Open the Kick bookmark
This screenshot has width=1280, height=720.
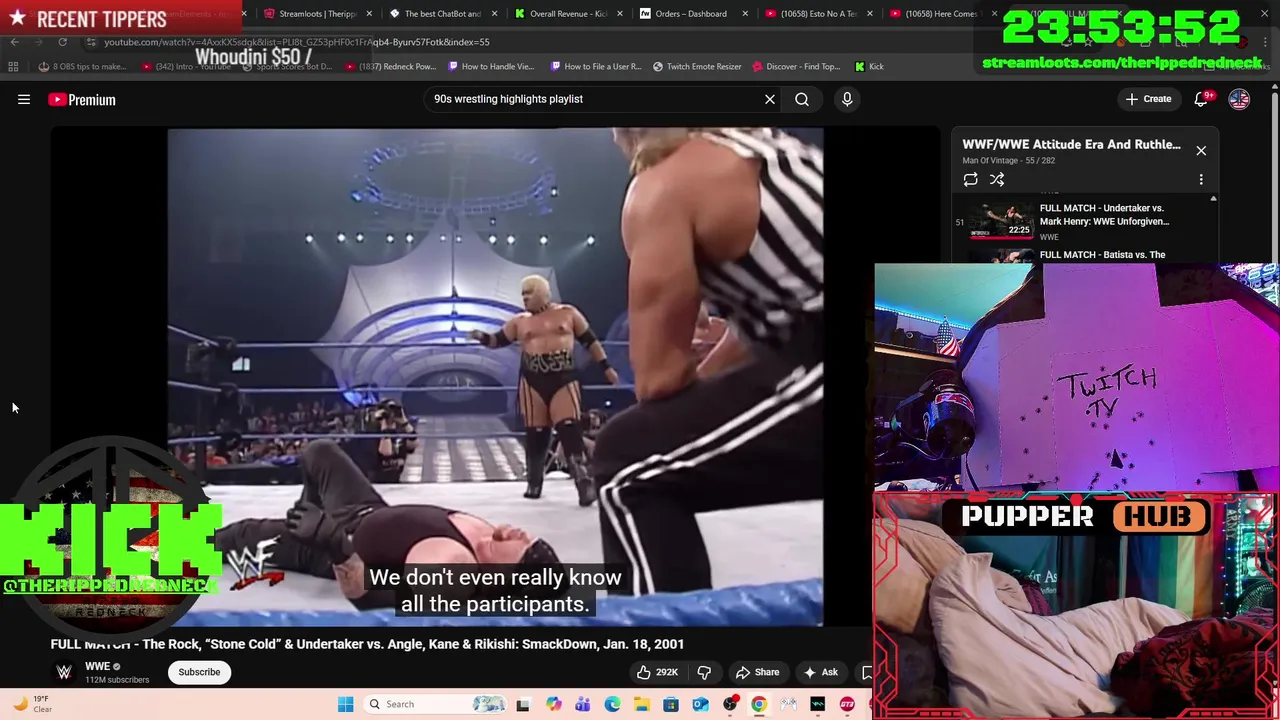pyautogui.click(x=869, y=67)
